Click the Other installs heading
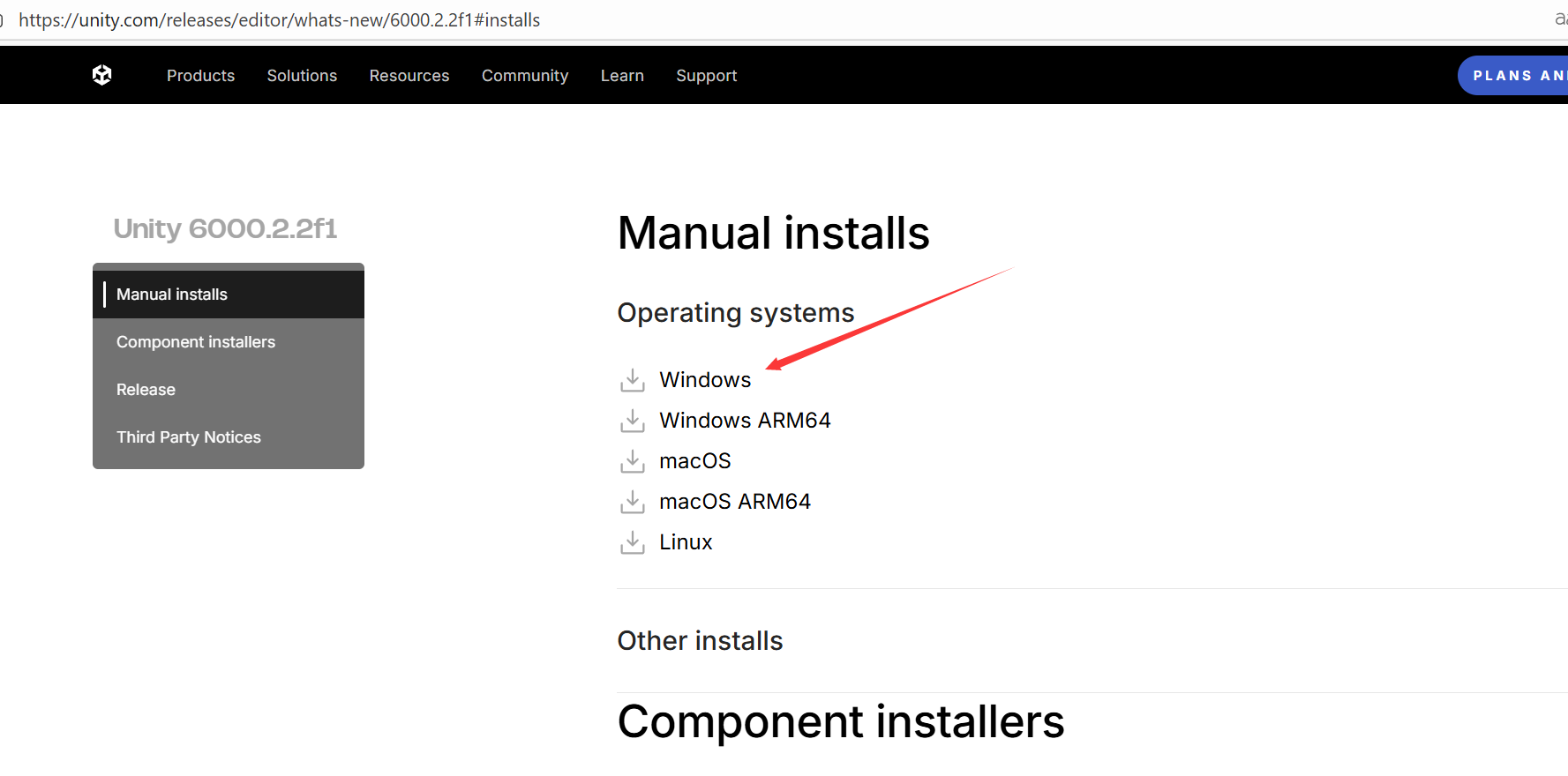The height and width of the screenshot is (776, 1568). [x=700, y=641]
